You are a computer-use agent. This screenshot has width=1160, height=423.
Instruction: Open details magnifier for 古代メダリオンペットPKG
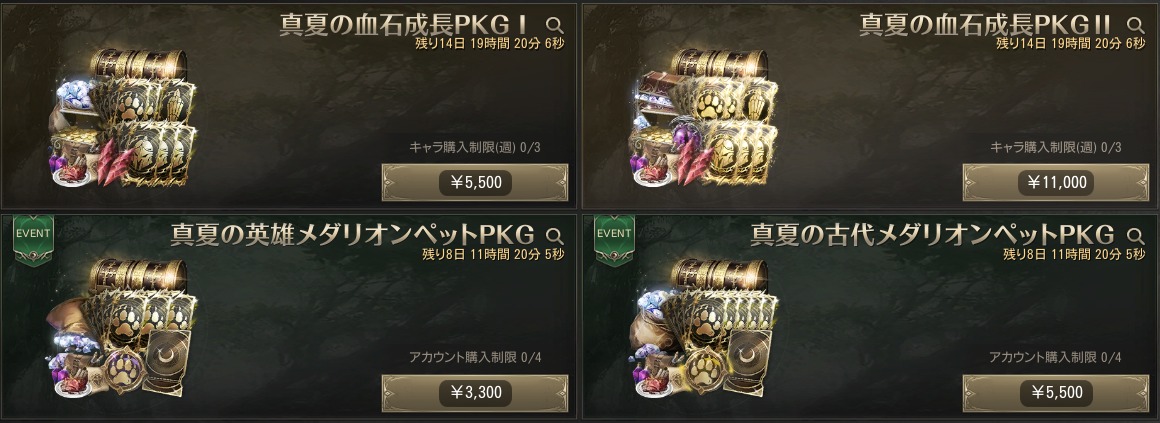tap(1136, 236)
